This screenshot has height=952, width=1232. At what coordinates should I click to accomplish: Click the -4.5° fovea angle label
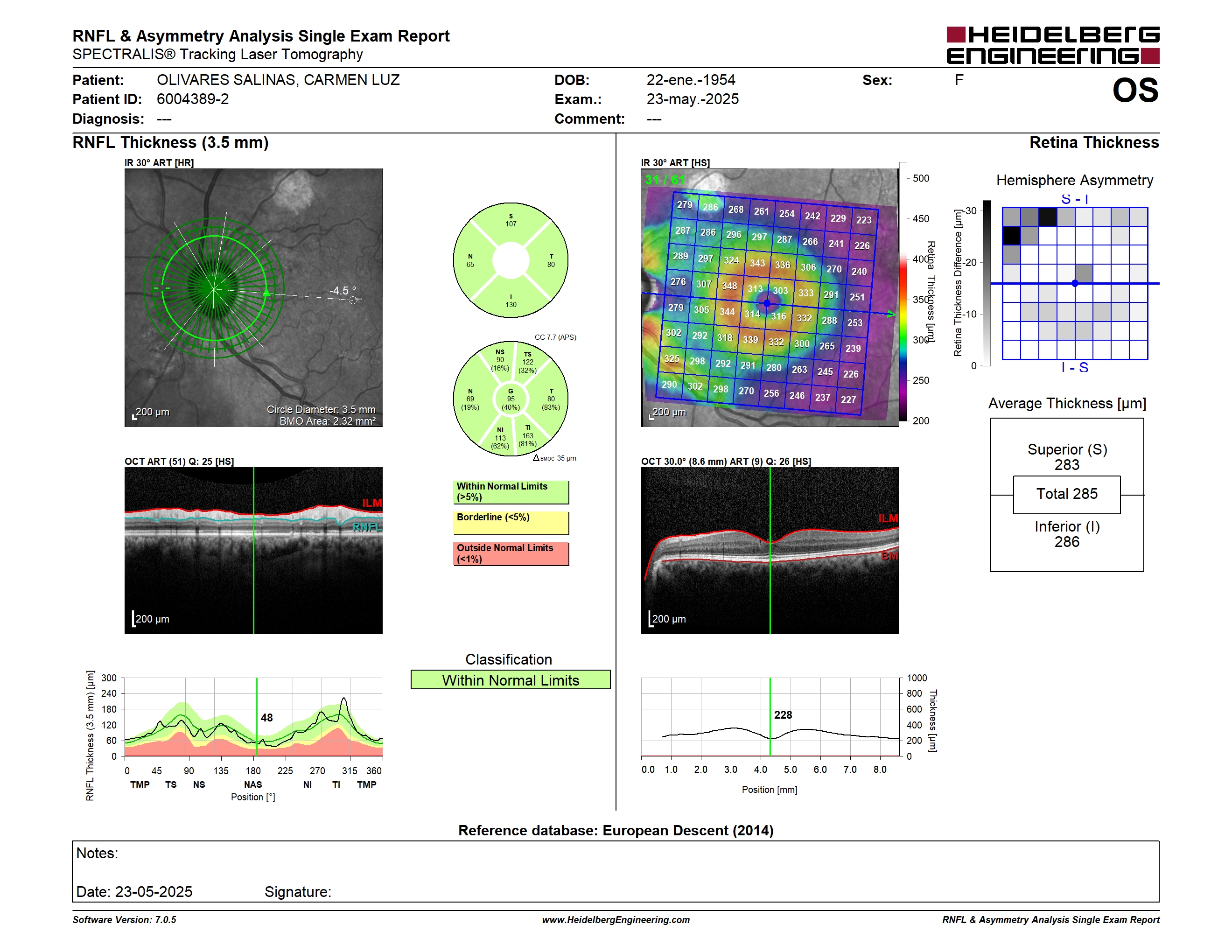(x=343, y=290)
